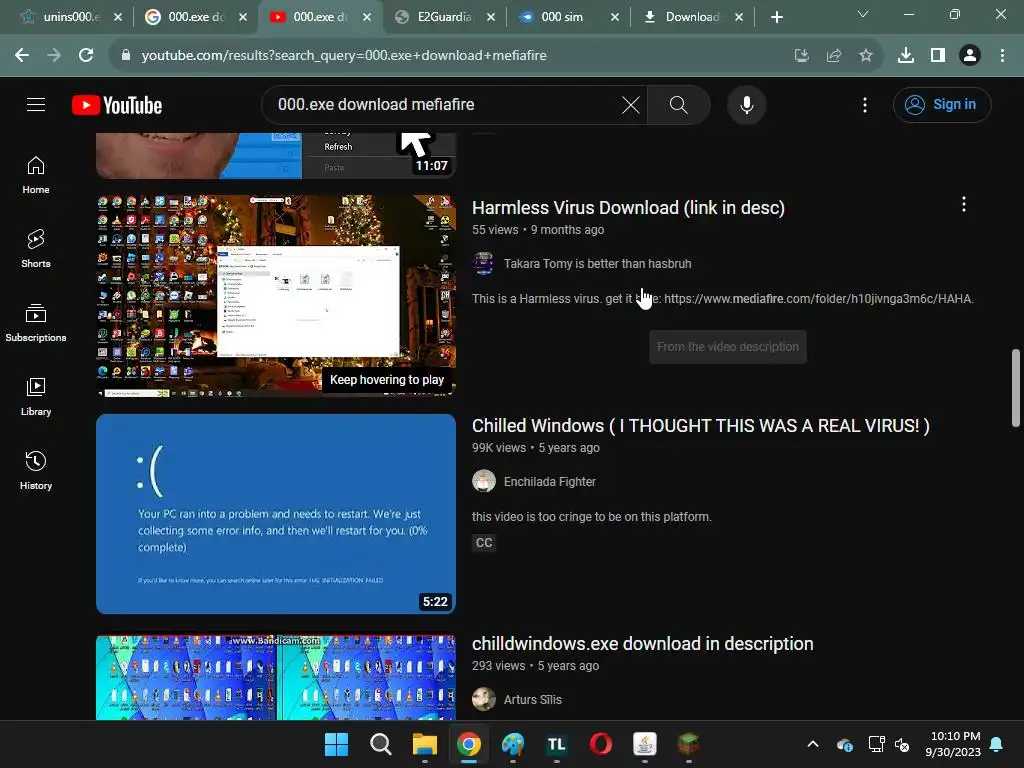Screen dimensions: 1024x768
Task: Click the muted volume tray icon
Action: click(x=902, y=744)
